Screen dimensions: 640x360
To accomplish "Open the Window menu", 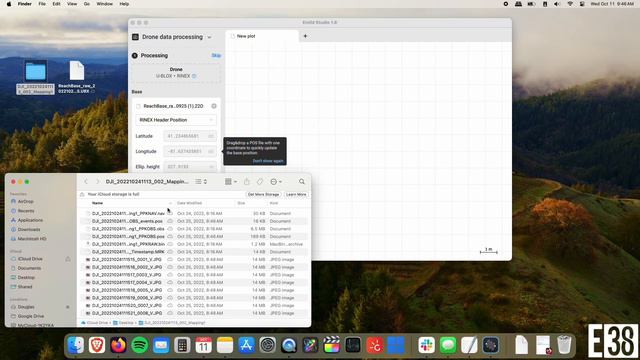I will [x=104, y=4].
